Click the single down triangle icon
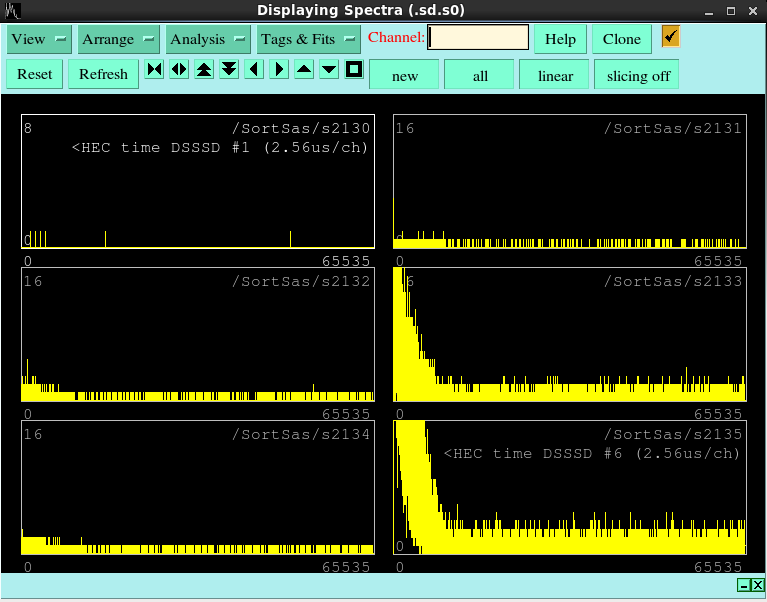The image size is (767, 602). coord(329,70)
